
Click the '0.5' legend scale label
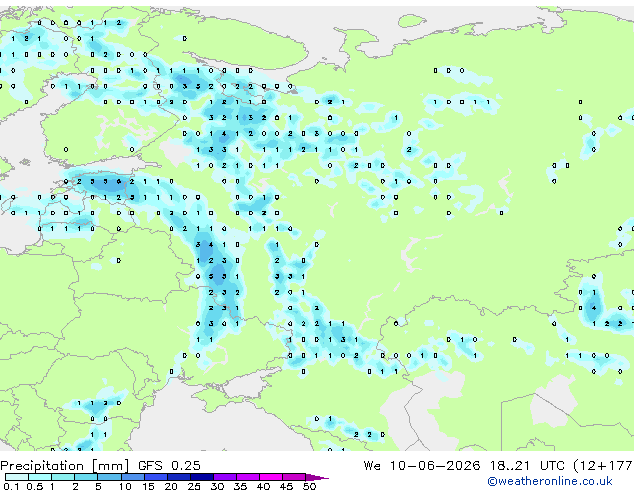pos(34,486)
